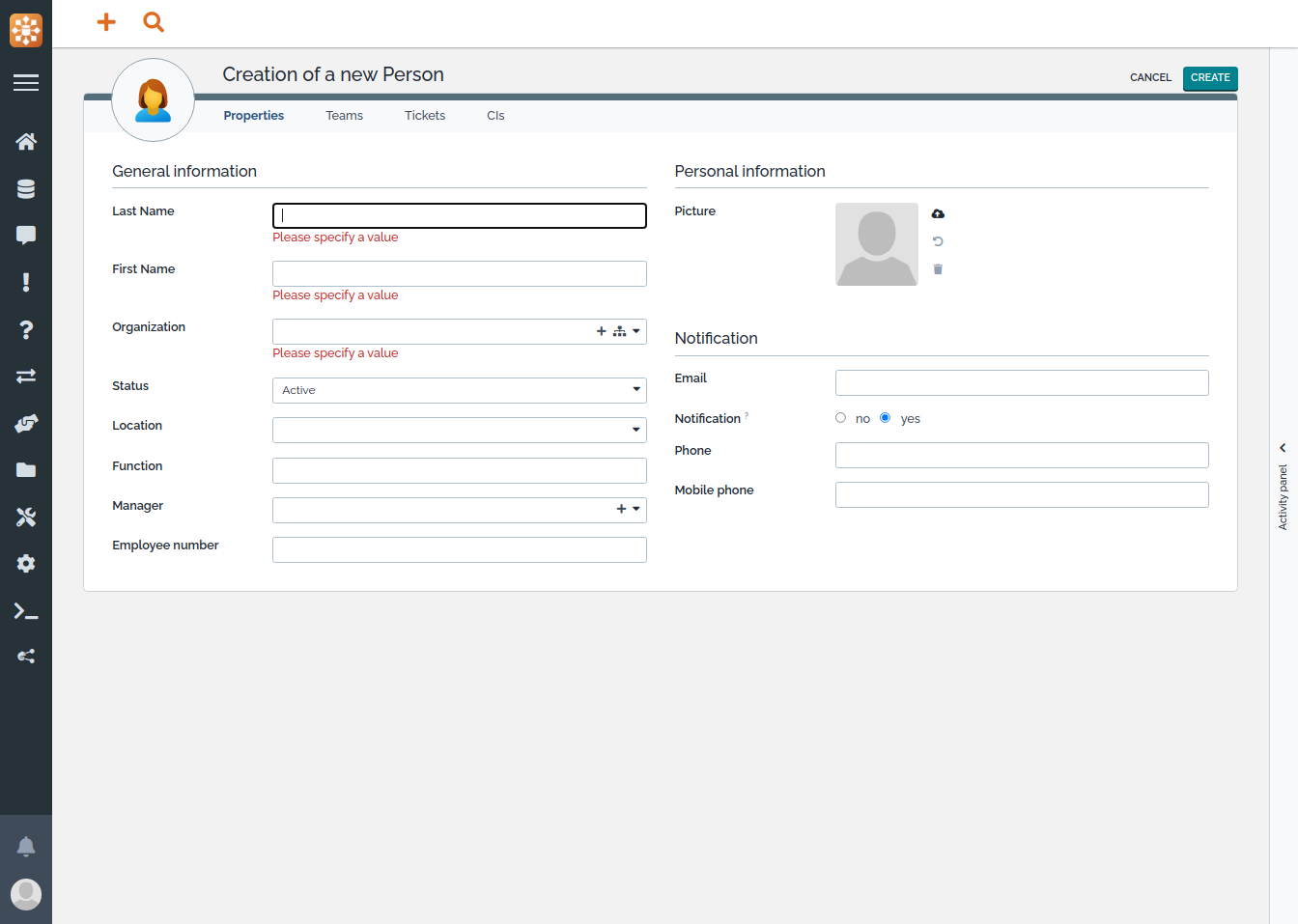Click the reset picture undo icon
This screenshot has width=1298, height=924.
pyautogui.click(x=938, y=241)
